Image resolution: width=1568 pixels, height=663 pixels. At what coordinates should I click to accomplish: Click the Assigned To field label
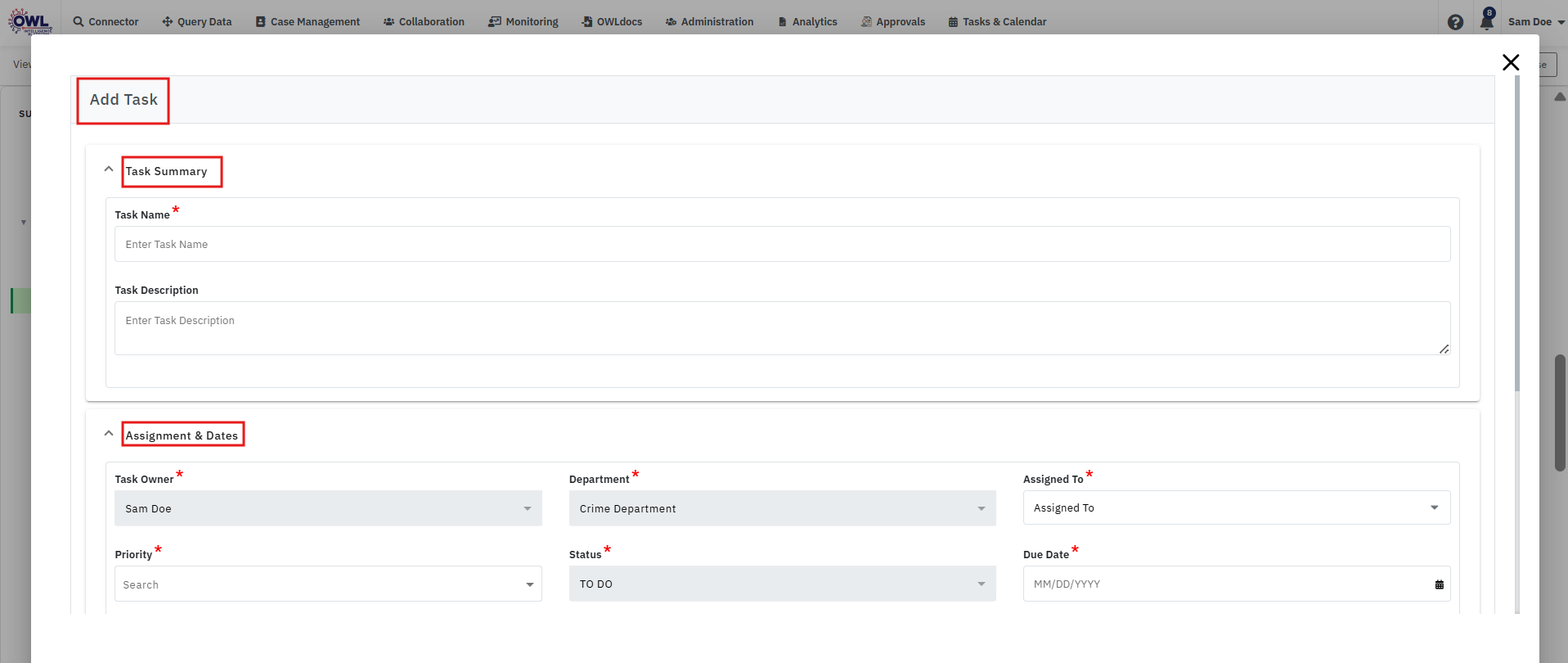pos(1054,479)
